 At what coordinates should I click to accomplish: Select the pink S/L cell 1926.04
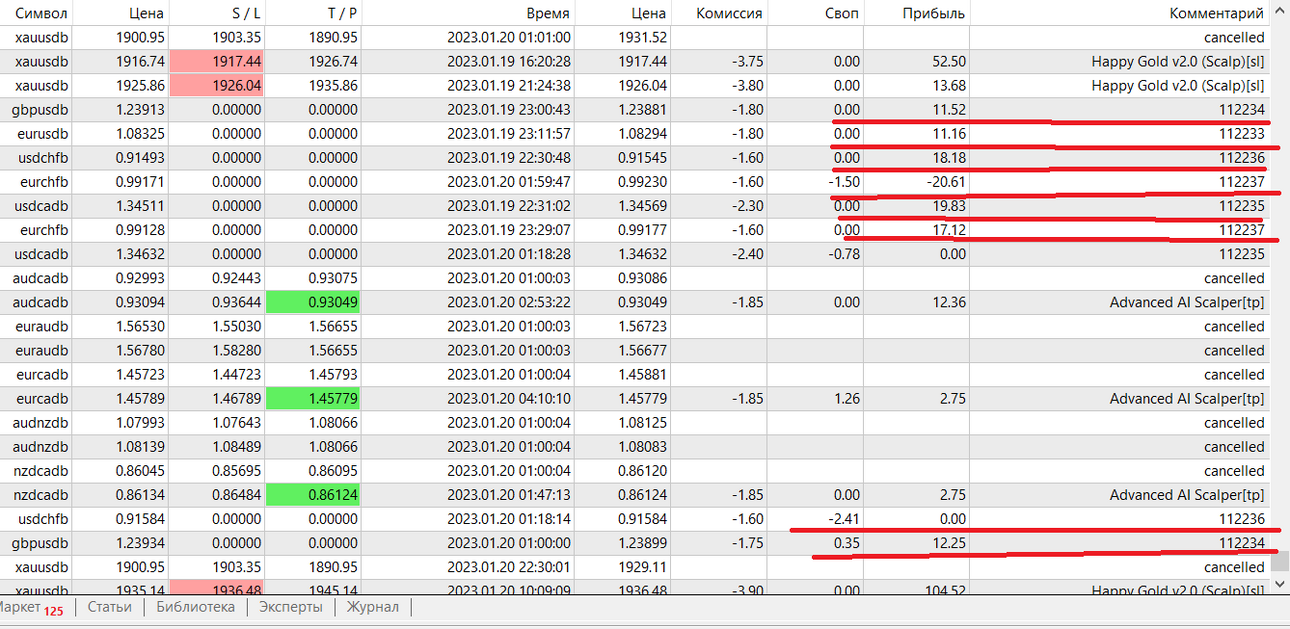219,86
